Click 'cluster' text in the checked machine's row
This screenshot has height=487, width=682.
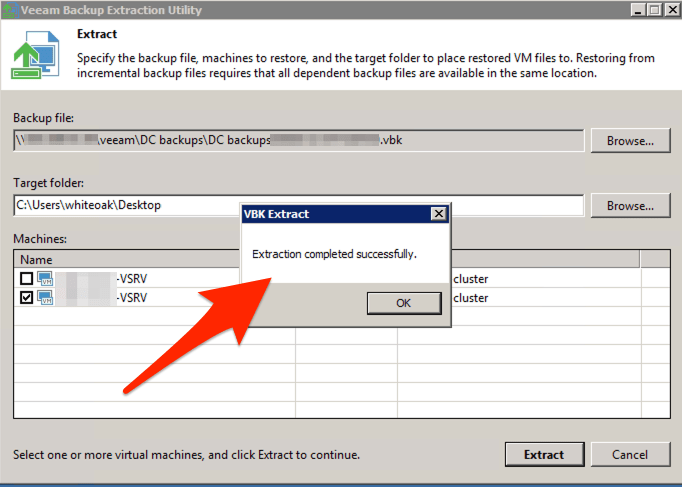[x=471, y=298]
